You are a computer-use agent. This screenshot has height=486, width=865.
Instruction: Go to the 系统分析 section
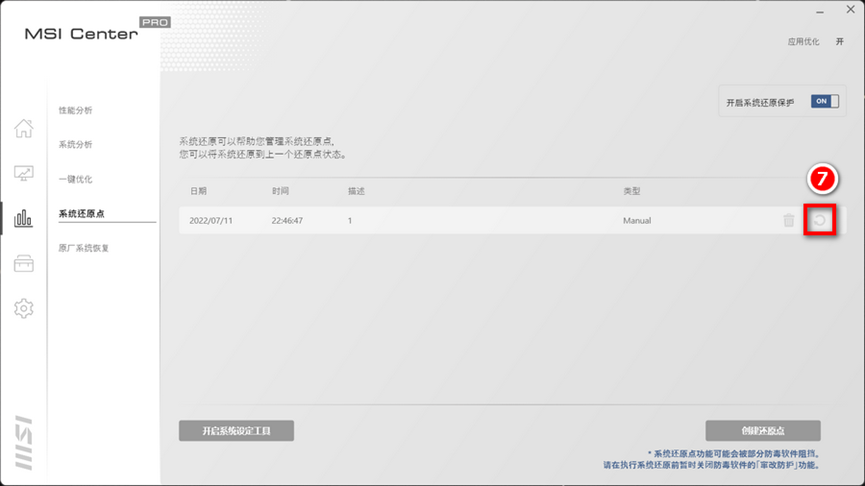pos(76,145)
